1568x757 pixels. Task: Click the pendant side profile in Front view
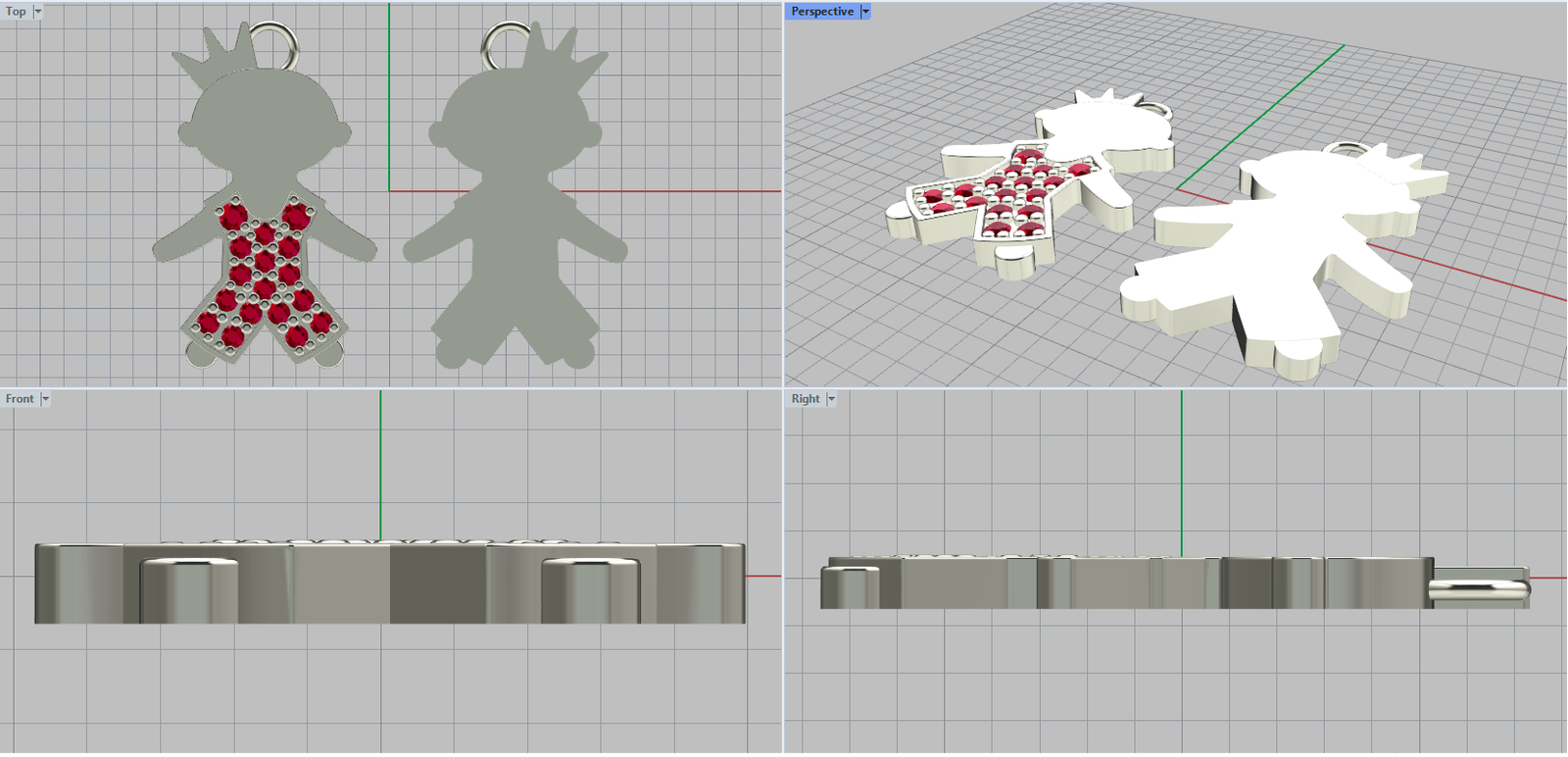tap(441, 583)
